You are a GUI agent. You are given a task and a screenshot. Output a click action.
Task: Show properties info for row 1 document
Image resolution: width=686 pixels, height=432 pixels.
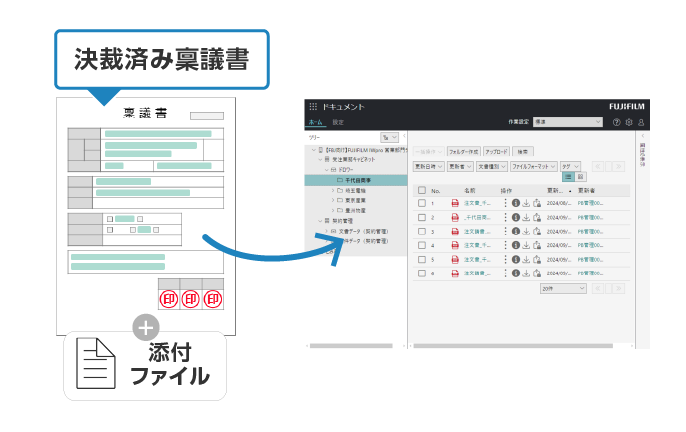516,203
